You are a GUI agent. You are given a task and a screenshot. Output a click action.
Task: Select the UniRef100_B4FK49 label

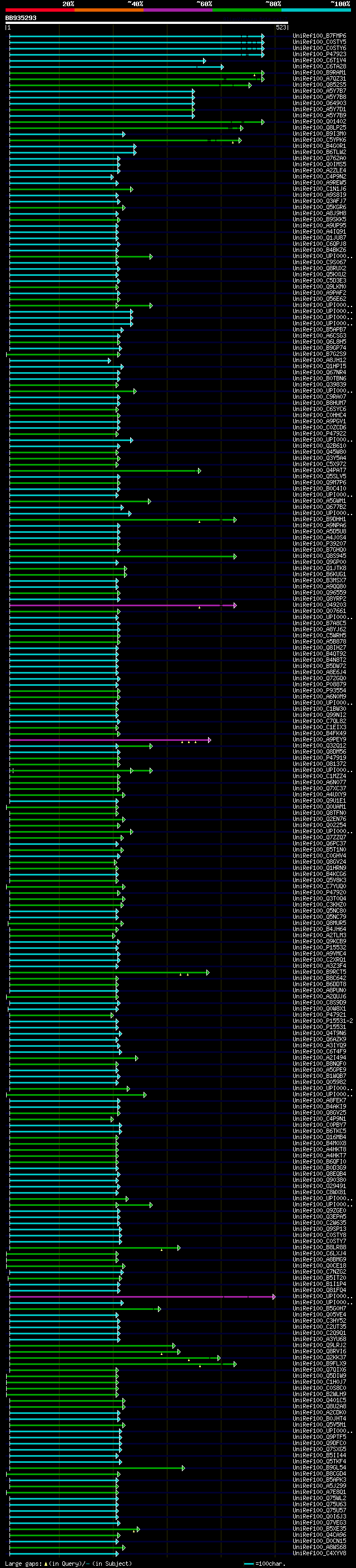pos(319,734)
